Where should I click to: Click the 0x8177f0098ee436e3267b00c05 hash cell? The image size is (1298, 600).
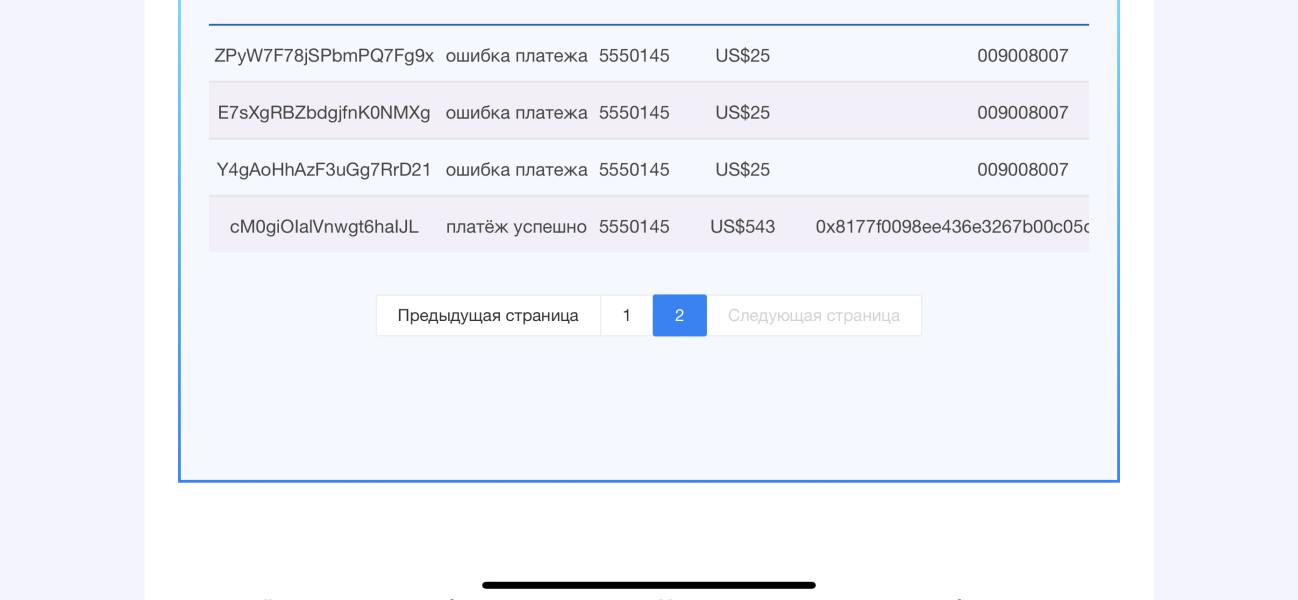click(951, 227)
